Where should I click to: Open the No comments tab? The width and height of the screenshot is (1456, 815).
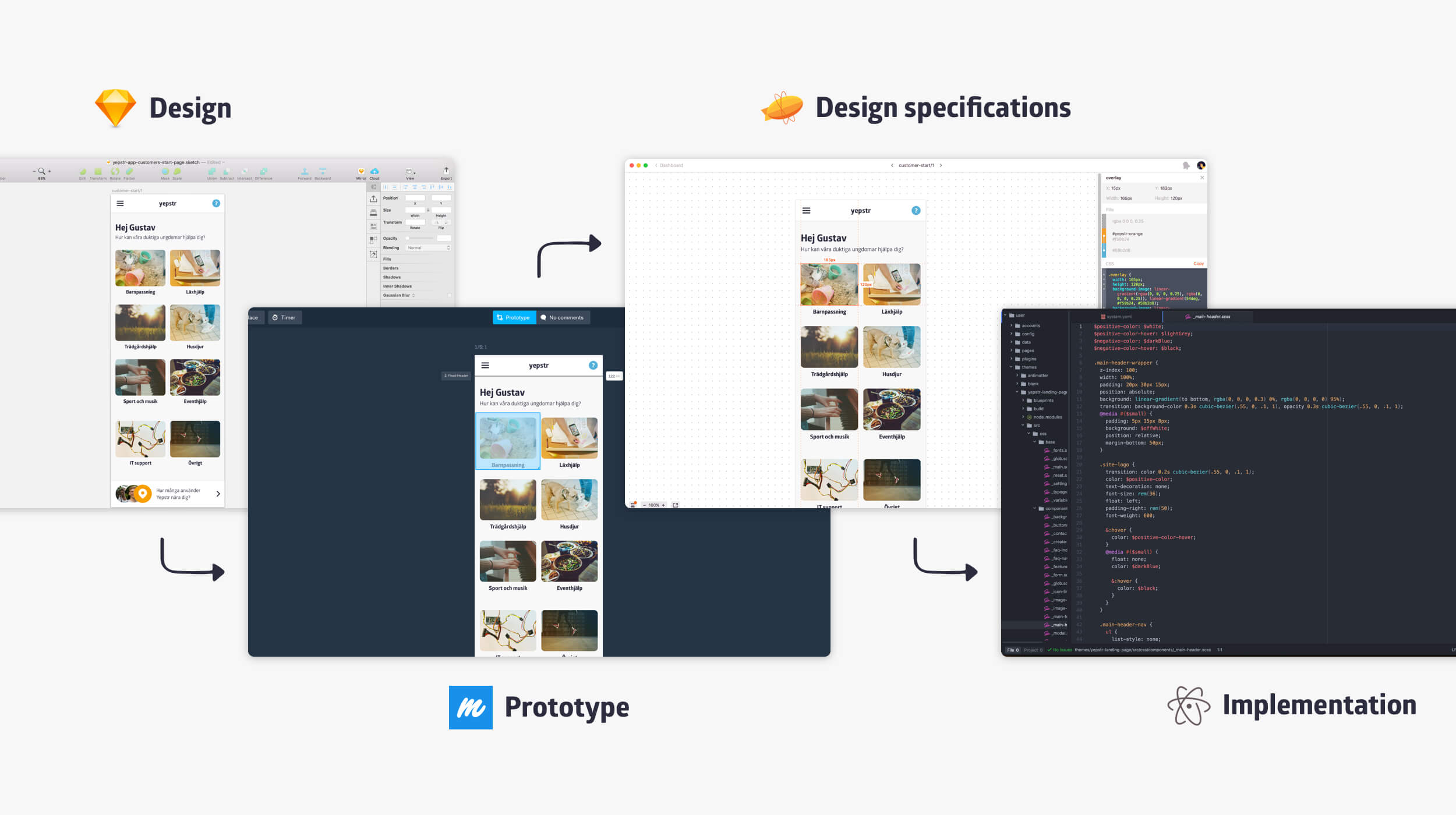coord(563,317)
